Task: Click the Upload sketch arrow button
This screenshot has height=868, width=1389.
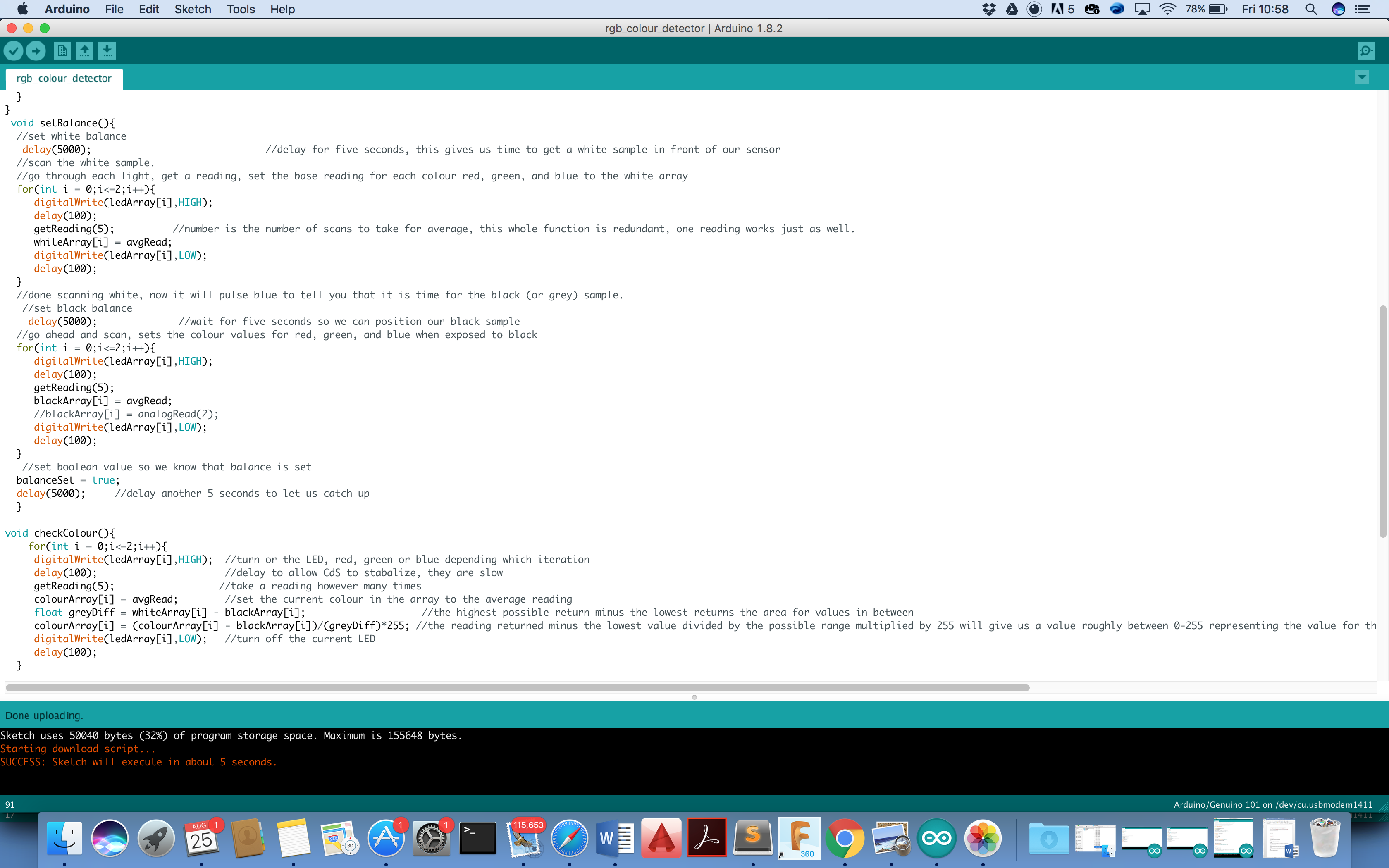Action: [x=36, y=51]
